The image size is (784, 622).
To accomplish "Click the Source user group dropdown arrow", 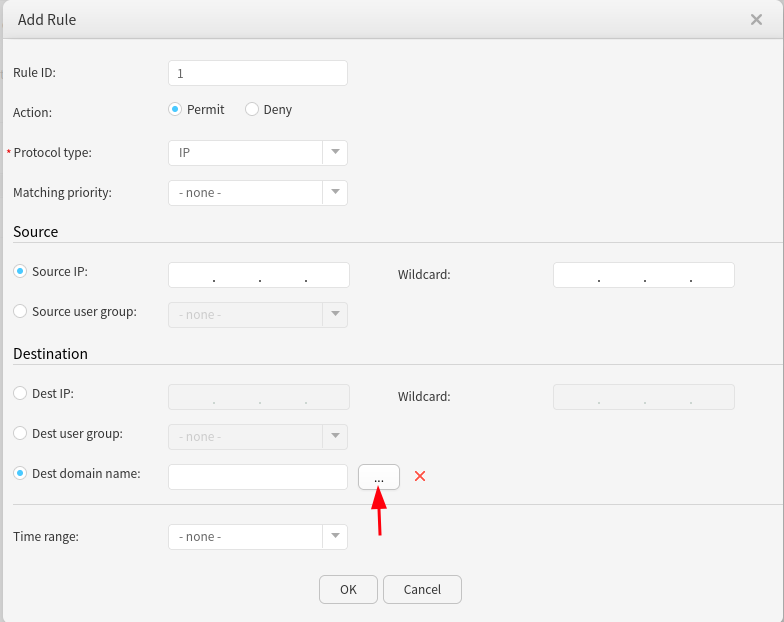I will pos(334,315).
